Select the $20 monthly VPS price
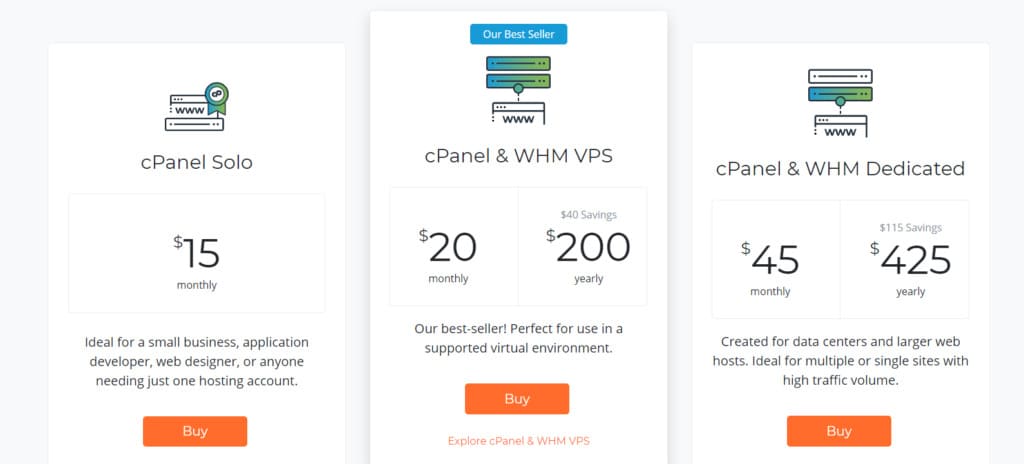Screen dimensions: 1024x464 (454, 247)
